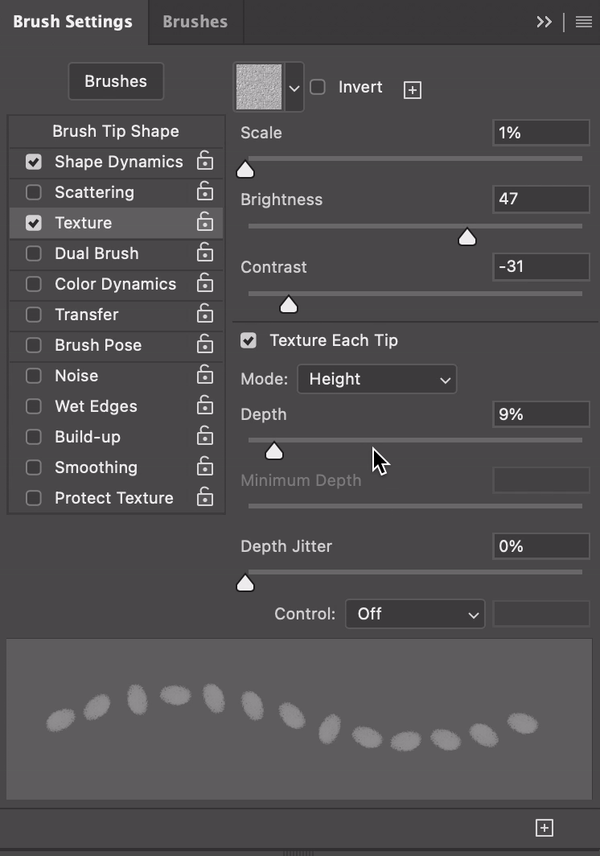Open the Mode dropdown set to Height

[x=377, y=379]
